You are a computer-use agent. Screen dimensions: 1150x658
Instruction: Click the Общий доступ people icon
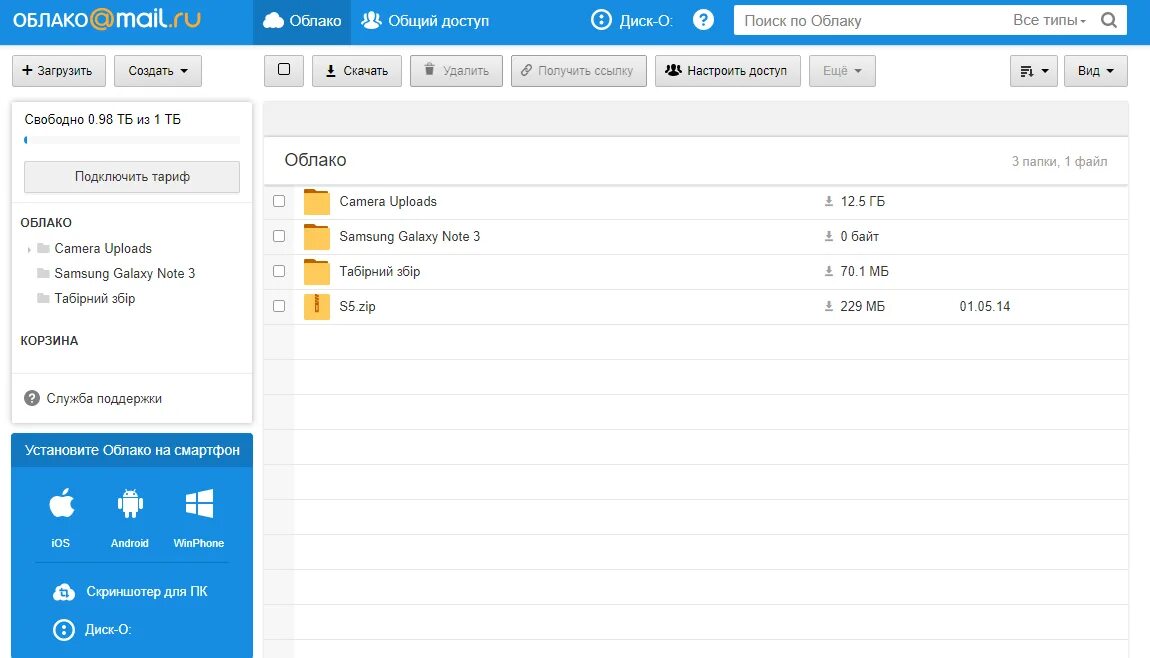point(371,21)
